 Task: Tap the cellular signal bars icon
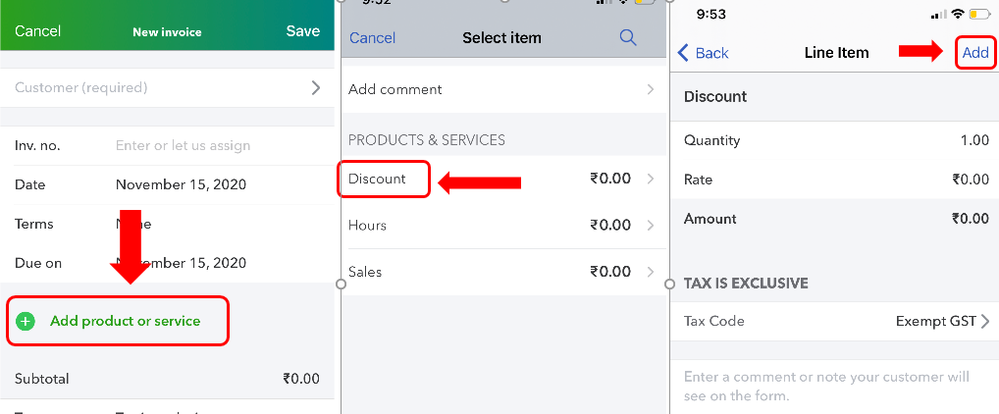[x=937, y=15]
